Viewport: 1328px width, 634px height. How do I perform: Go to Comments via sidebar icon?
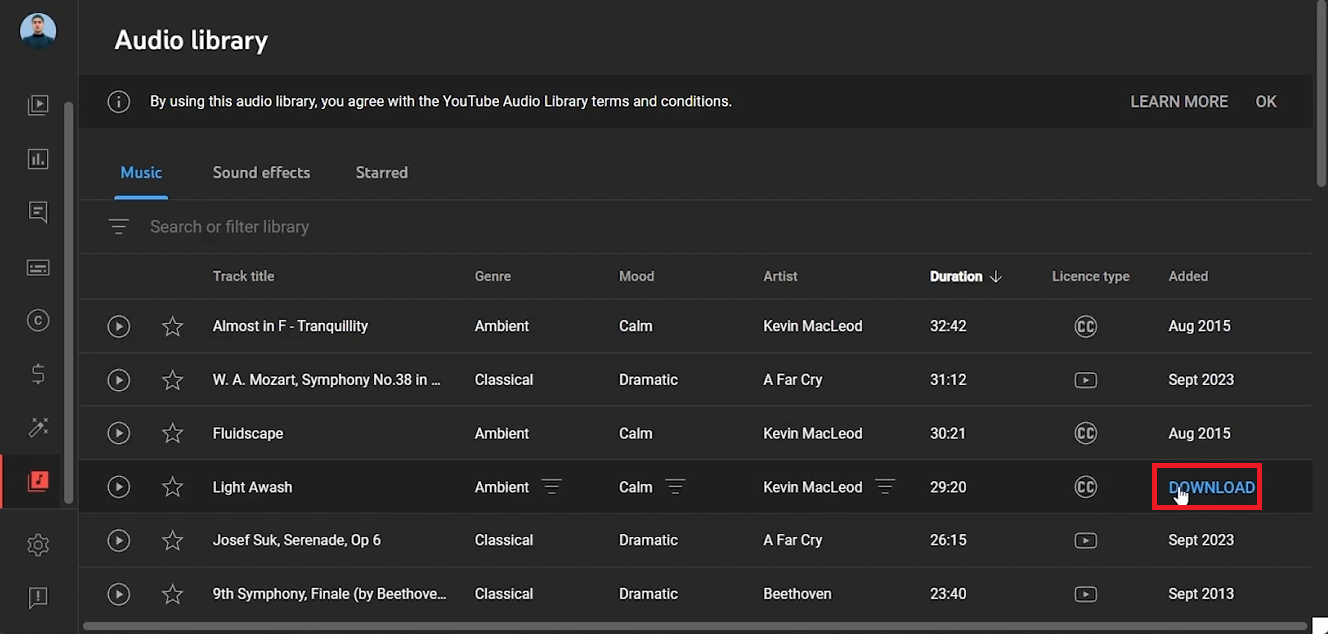(x=38, y=212)
